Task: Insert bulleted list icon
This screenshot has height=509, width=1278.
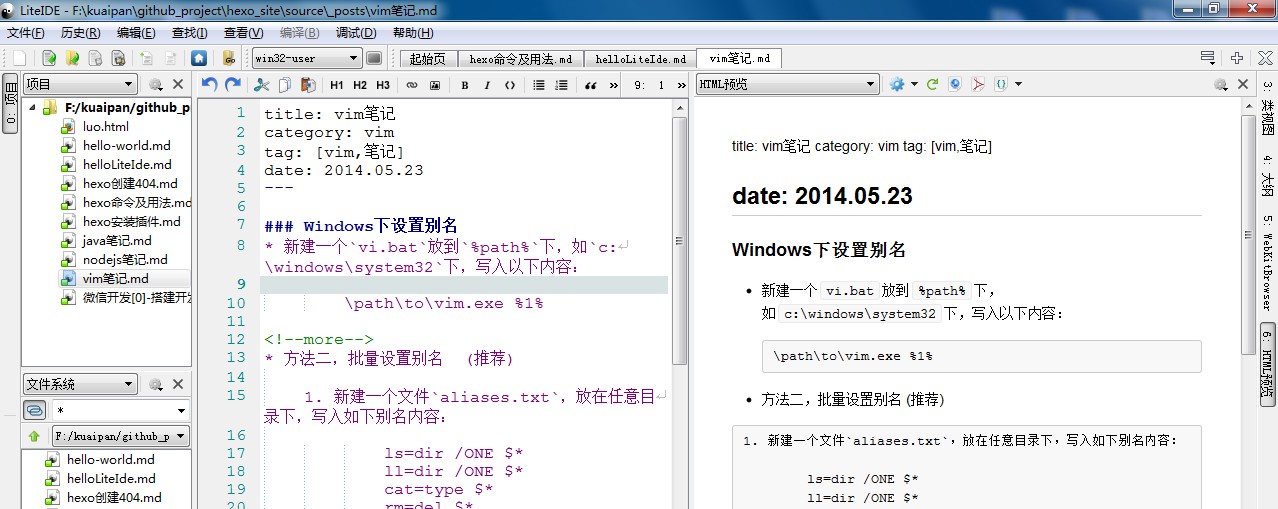Action: click(x=539, y=85)
